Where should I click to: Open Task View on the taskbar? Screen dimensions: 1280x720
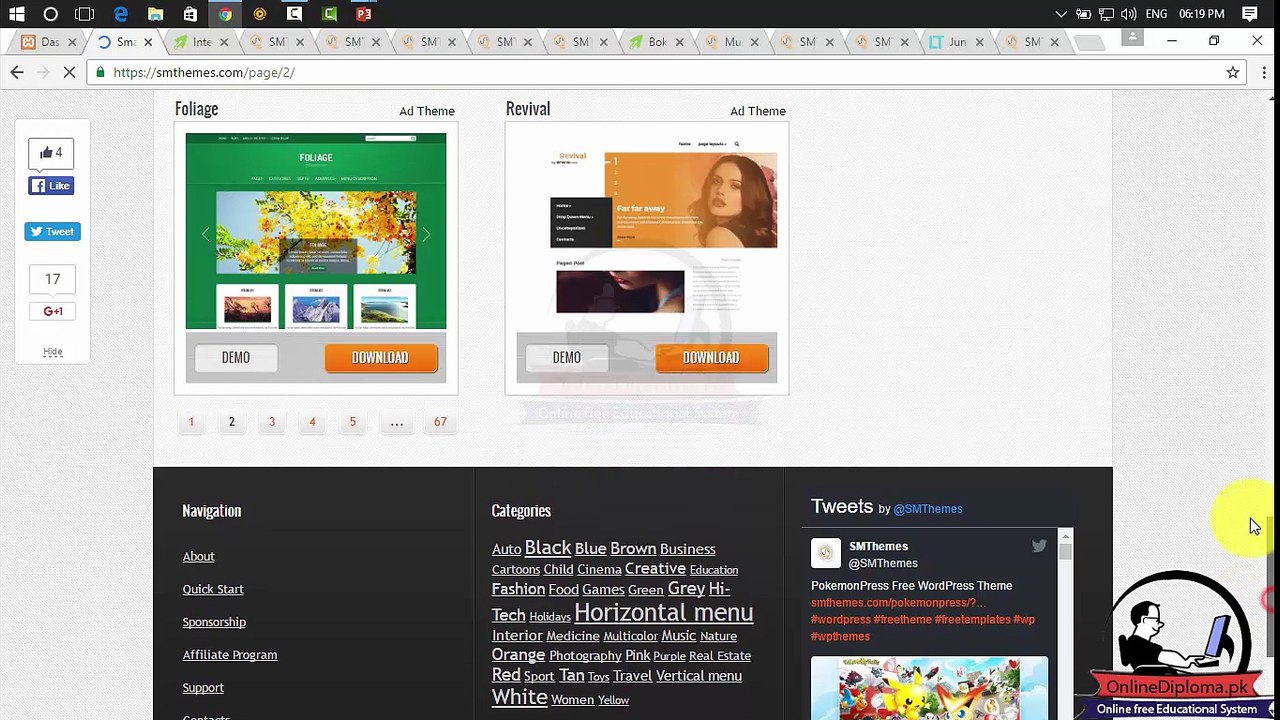85,14
